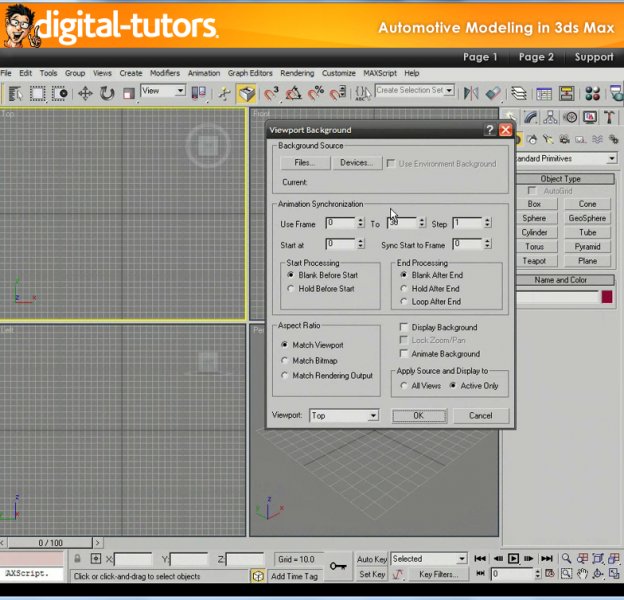Select Loop After End radio button
This screenshot has width=624, height=600.
(404, 302)
